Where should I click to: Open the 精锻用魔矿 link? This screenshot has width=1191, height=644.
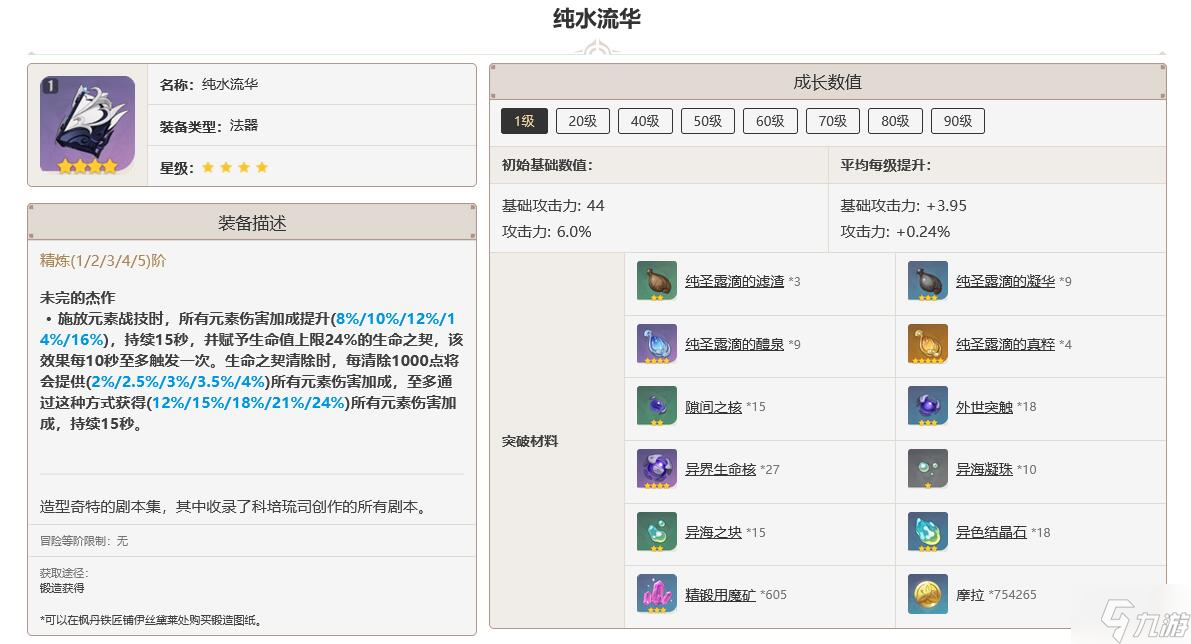720,595
